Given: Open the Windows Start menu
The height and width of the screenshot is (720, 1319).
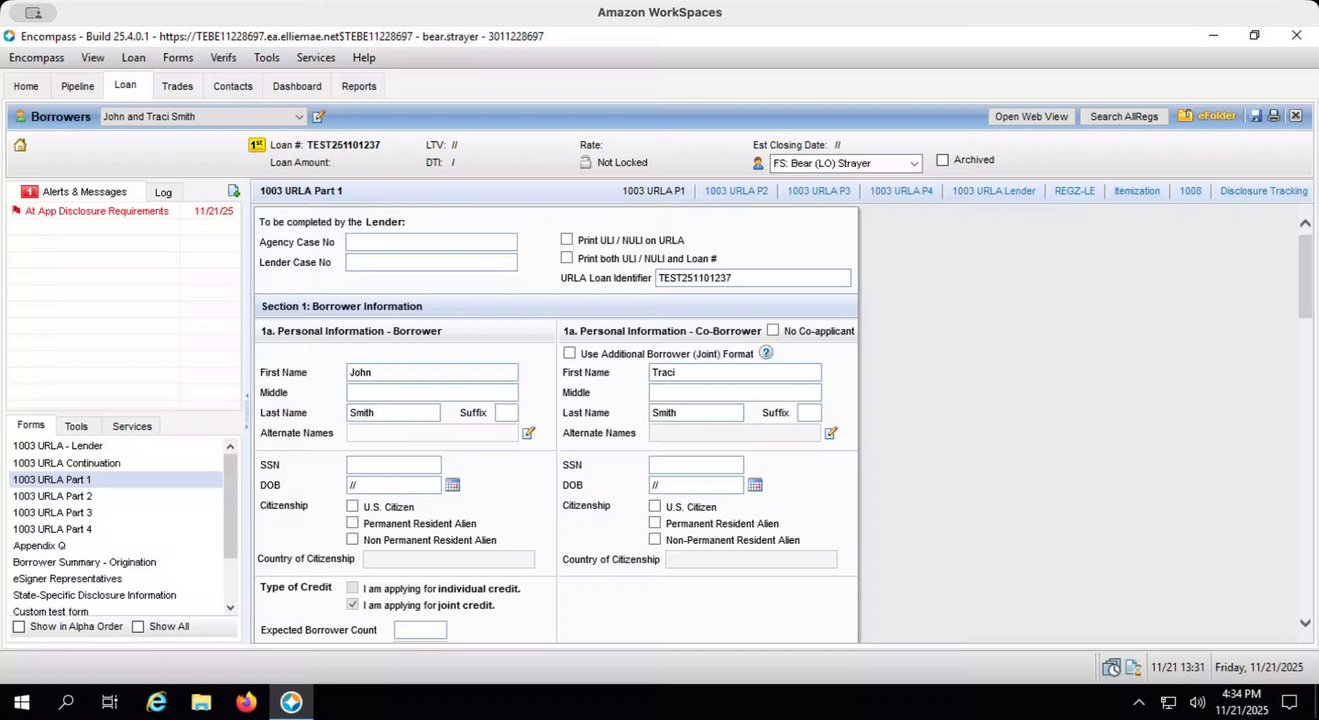Looking at the screenshot, I should click(x=22, y=702).
